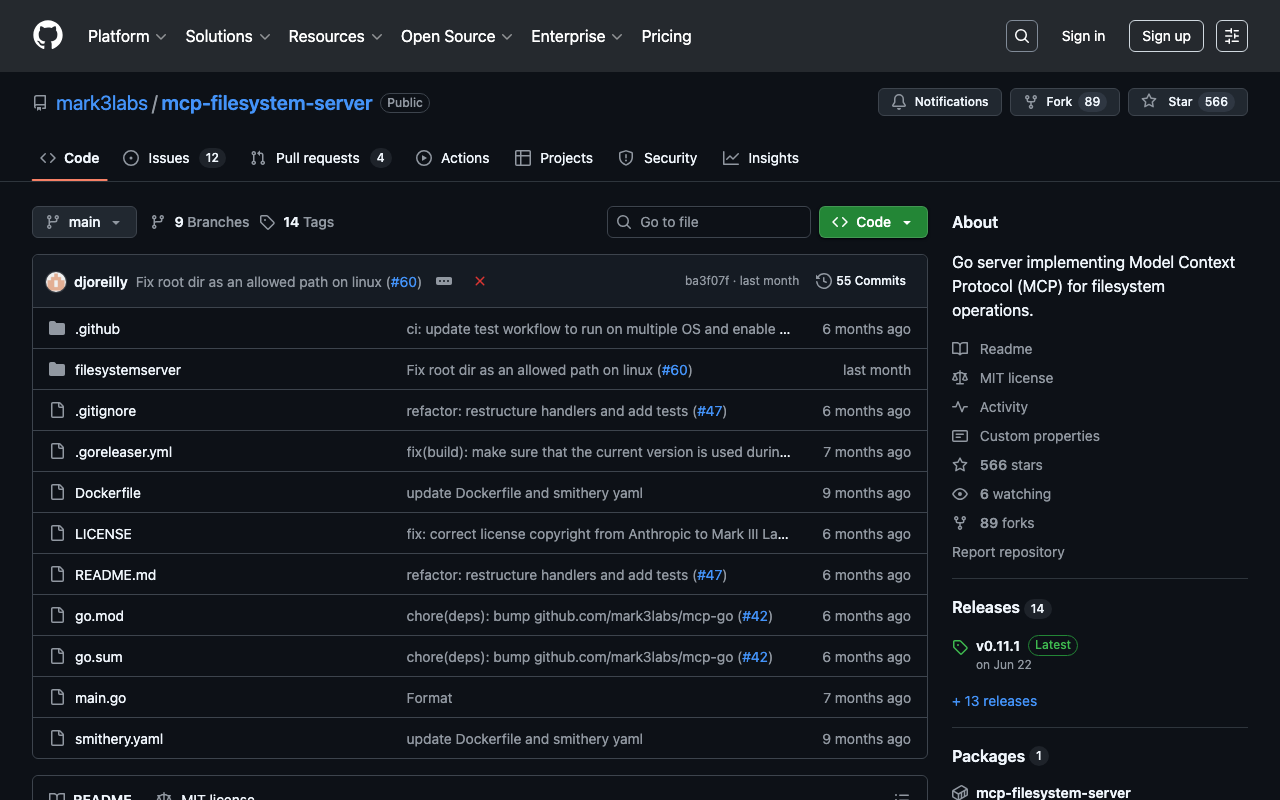Screen dimensions: 1280x800
Task: Switch to the Issues tab
Action: tap(168, 158)
